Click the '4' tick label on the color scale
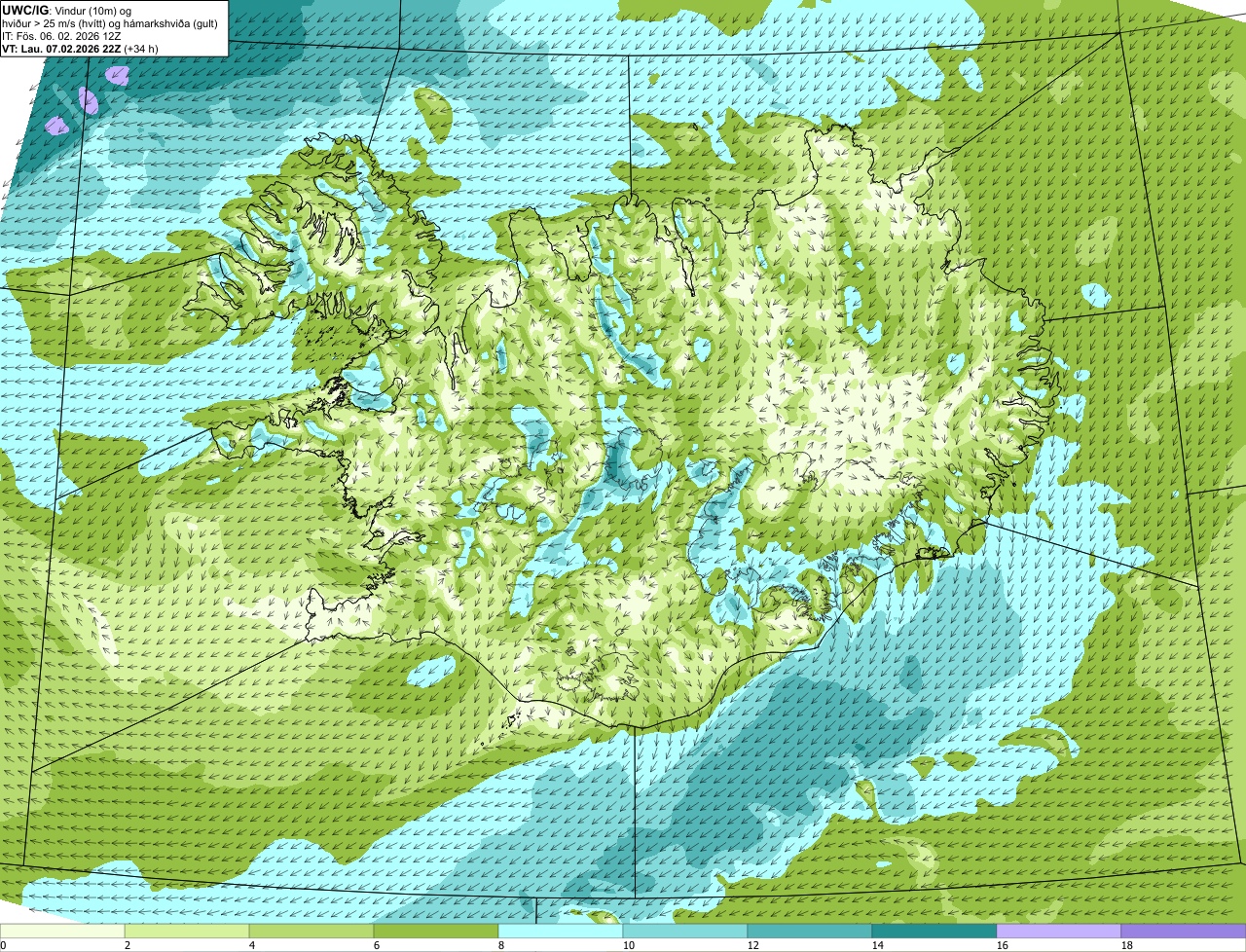 tap(252, 945)
